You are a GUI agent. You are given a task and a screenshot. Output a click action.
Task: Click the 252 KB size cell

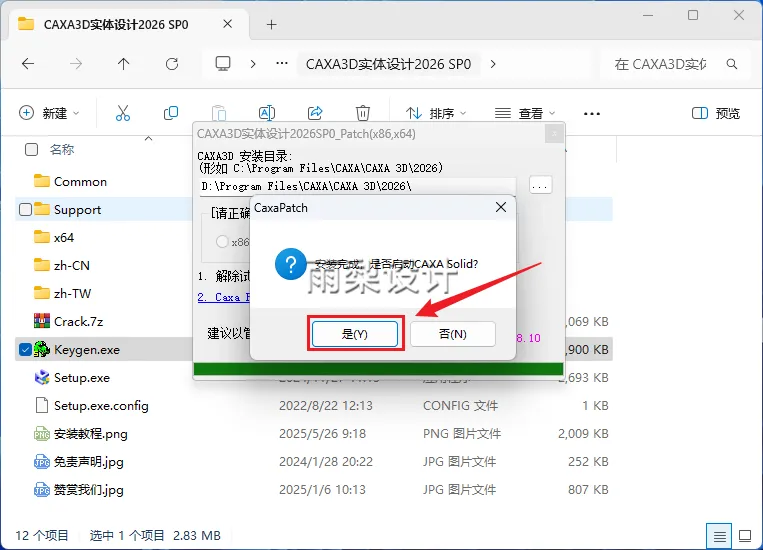(588, 461)
